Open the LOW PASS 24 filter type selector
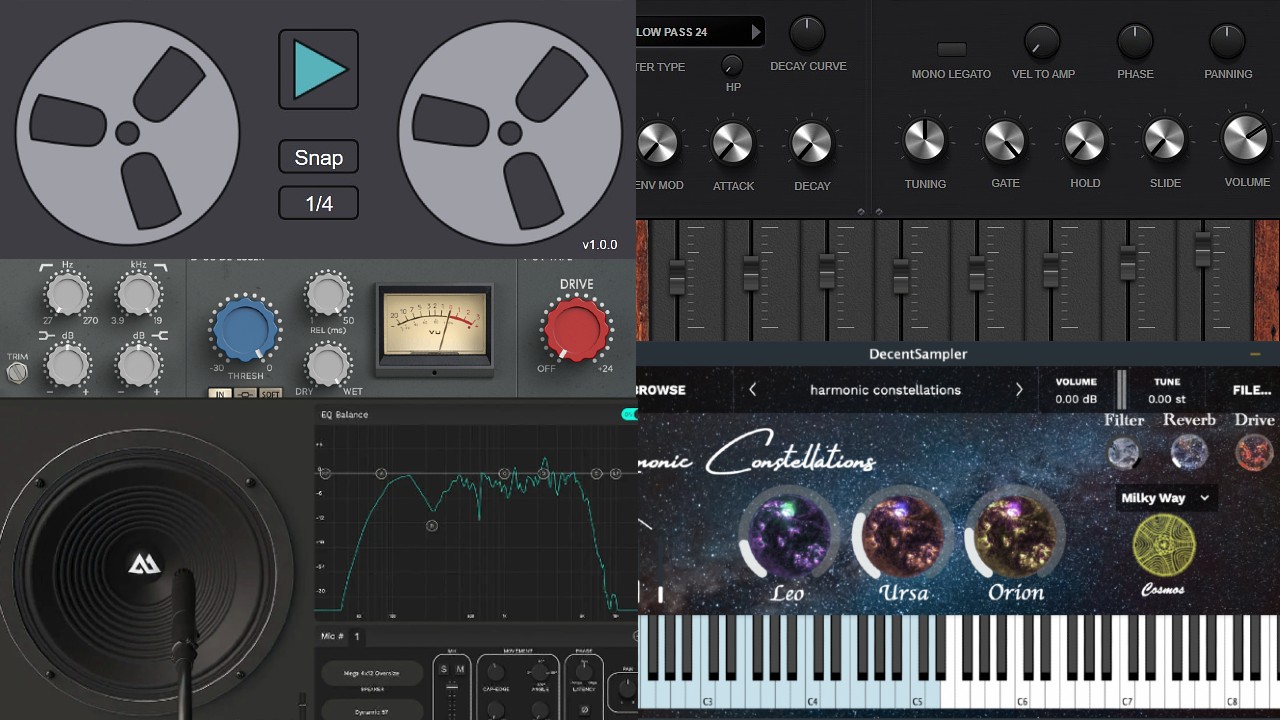This screenshot has height=720, width=1280. click(x=700, y=32)
